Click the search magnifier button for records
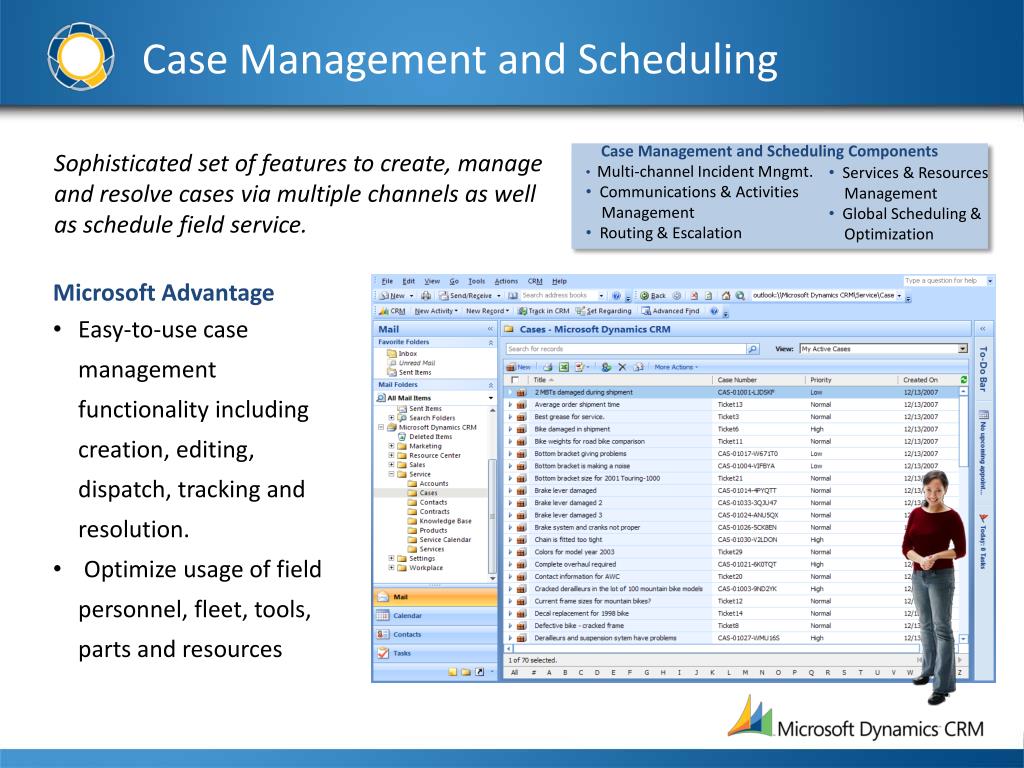 click(752, 349)
